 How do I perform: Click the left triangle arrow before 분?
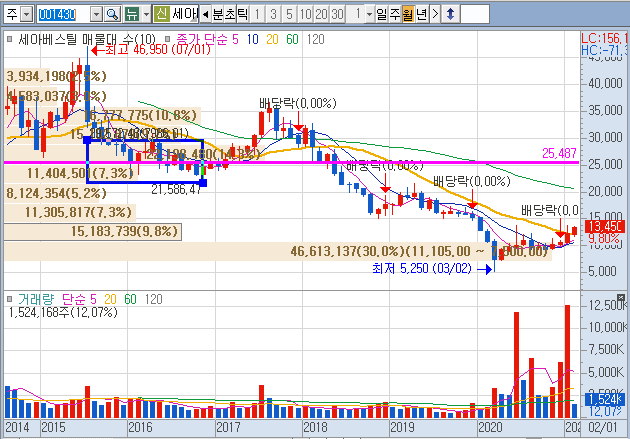205,15
